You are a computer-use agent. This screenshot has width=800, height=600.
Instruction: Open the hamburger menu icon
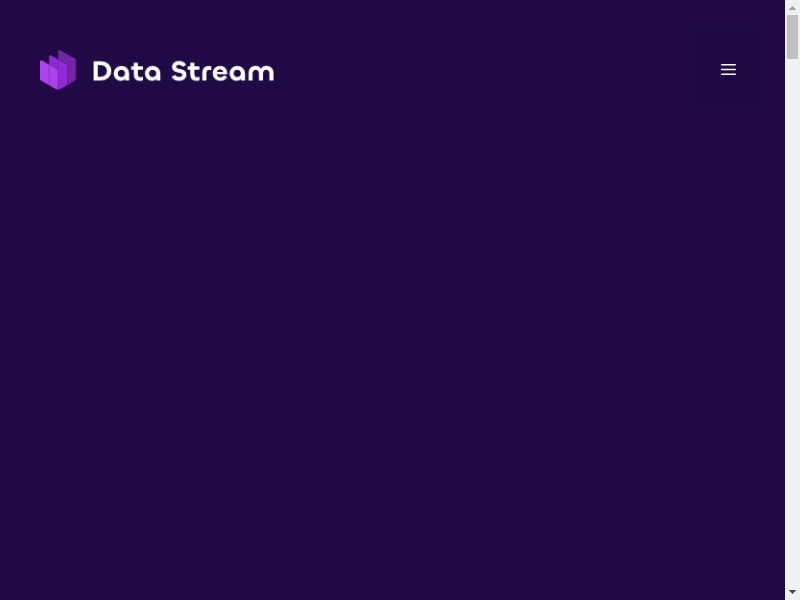[728, 70]
